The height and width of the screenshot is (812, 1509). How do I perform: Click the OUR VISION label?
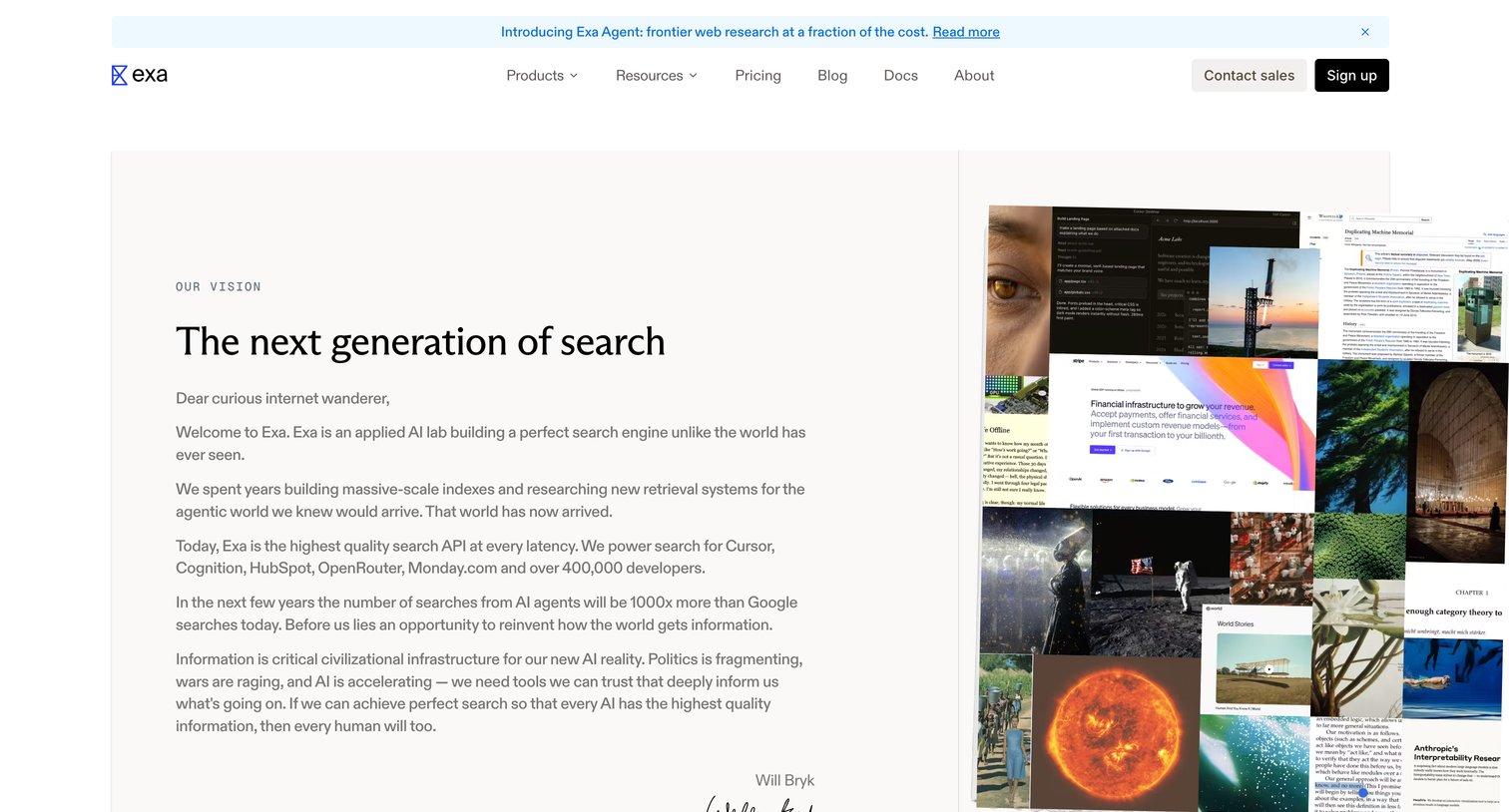pyautogui.click(x=219, y=287)
